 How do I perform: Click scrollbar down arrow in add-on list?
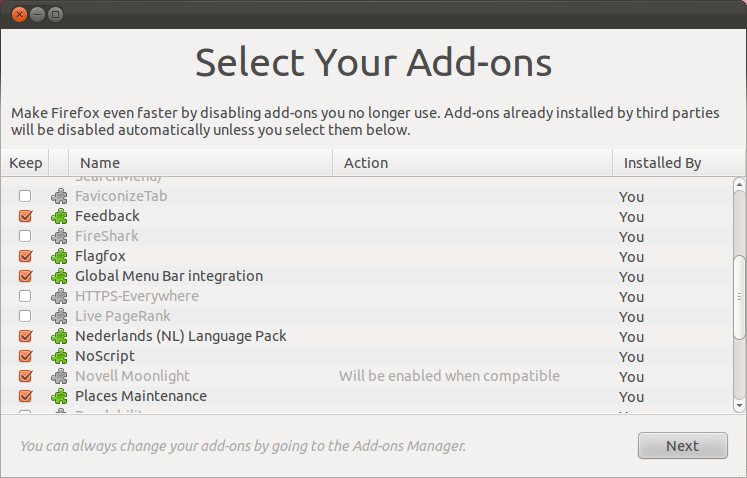(739, 407)
